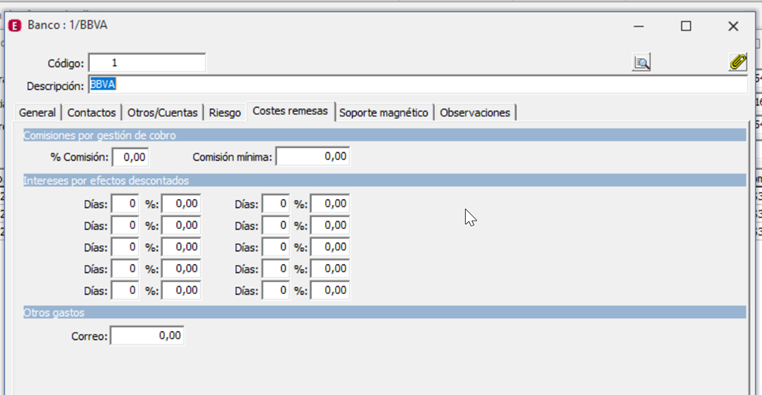
Task: Open attachments with the paperclip icon
Action: (x=738, y=63)
